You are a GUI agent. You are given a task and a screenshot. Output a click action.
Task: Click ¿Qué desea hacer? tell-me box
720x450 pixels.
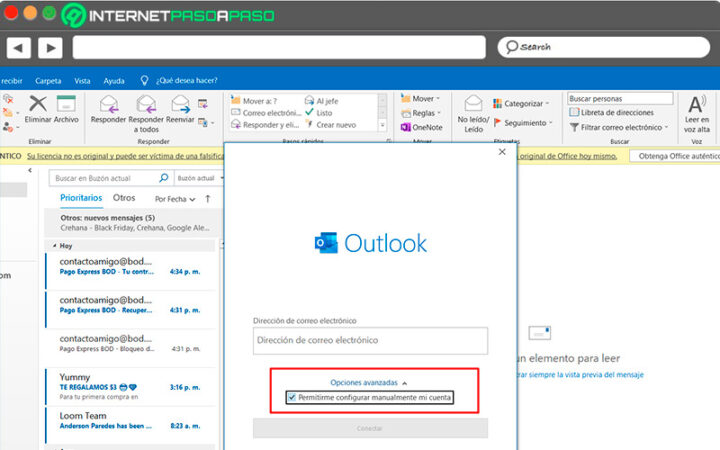point(186,81)
